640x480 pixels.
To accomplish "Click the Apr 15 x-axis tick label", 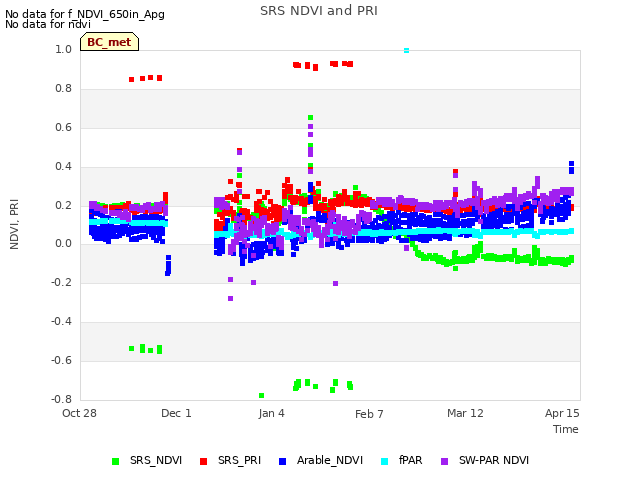I will 562,413.
